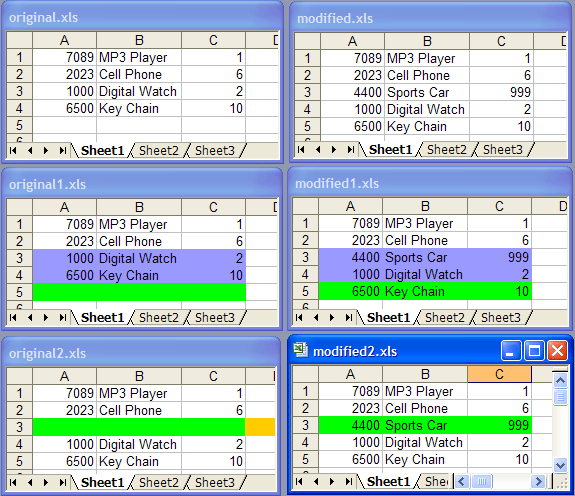Click modified1.xls title bar
Viewport: 575px width, 496px height.
tap(430, 183)
